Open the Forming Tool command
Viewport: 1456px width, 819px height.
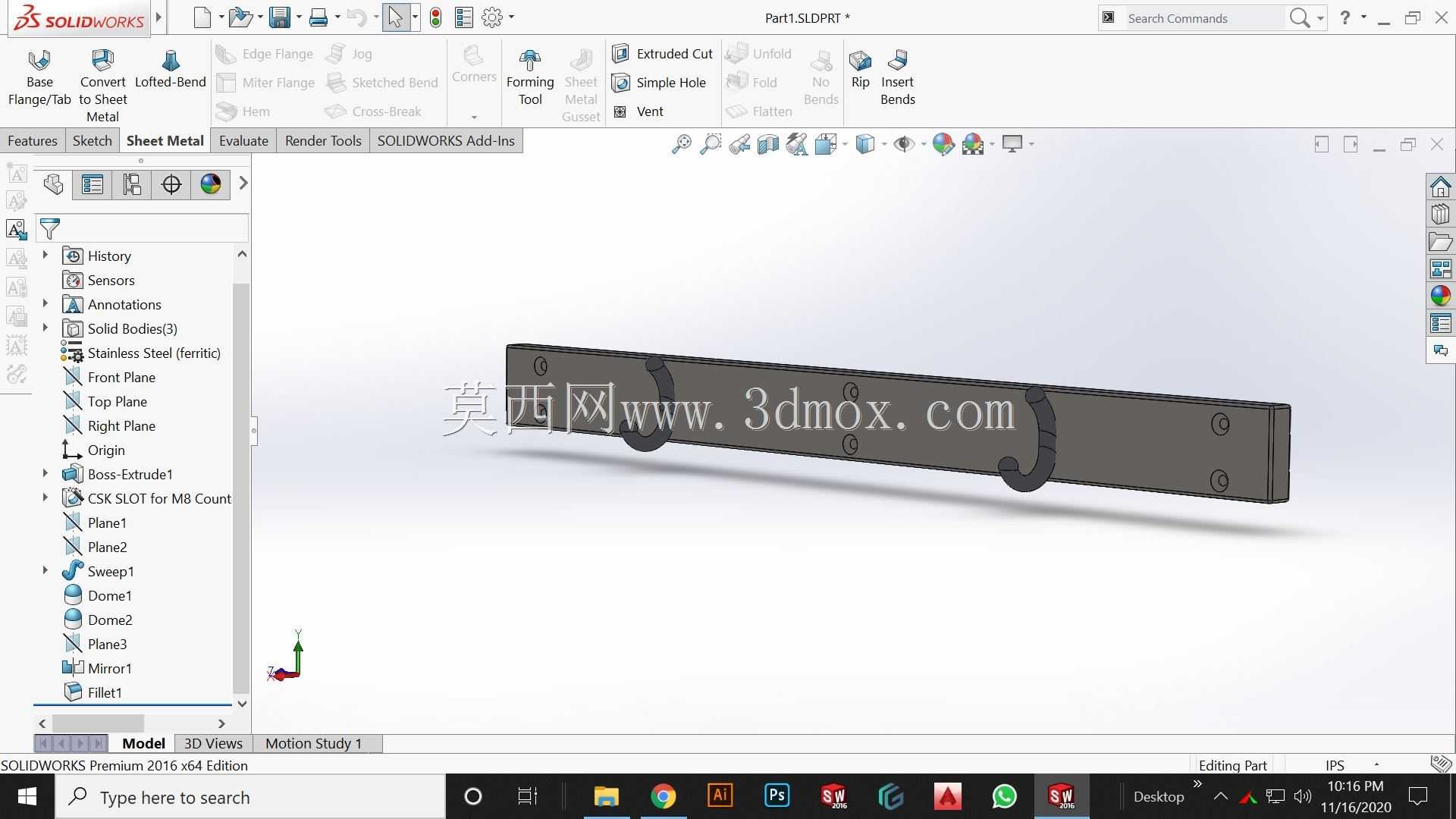tap(530, 77)
